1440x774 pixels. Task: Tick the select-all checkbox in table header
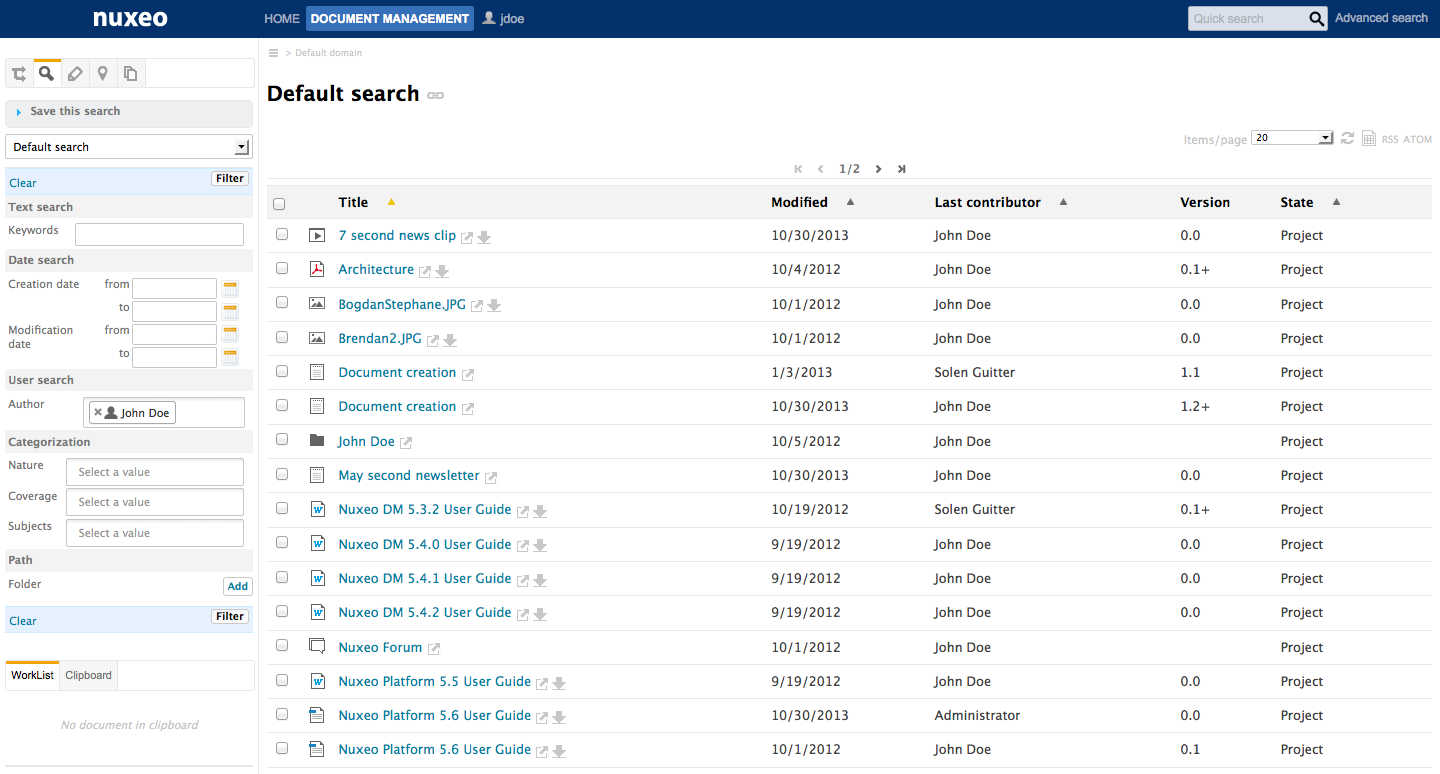click(279, 203)
